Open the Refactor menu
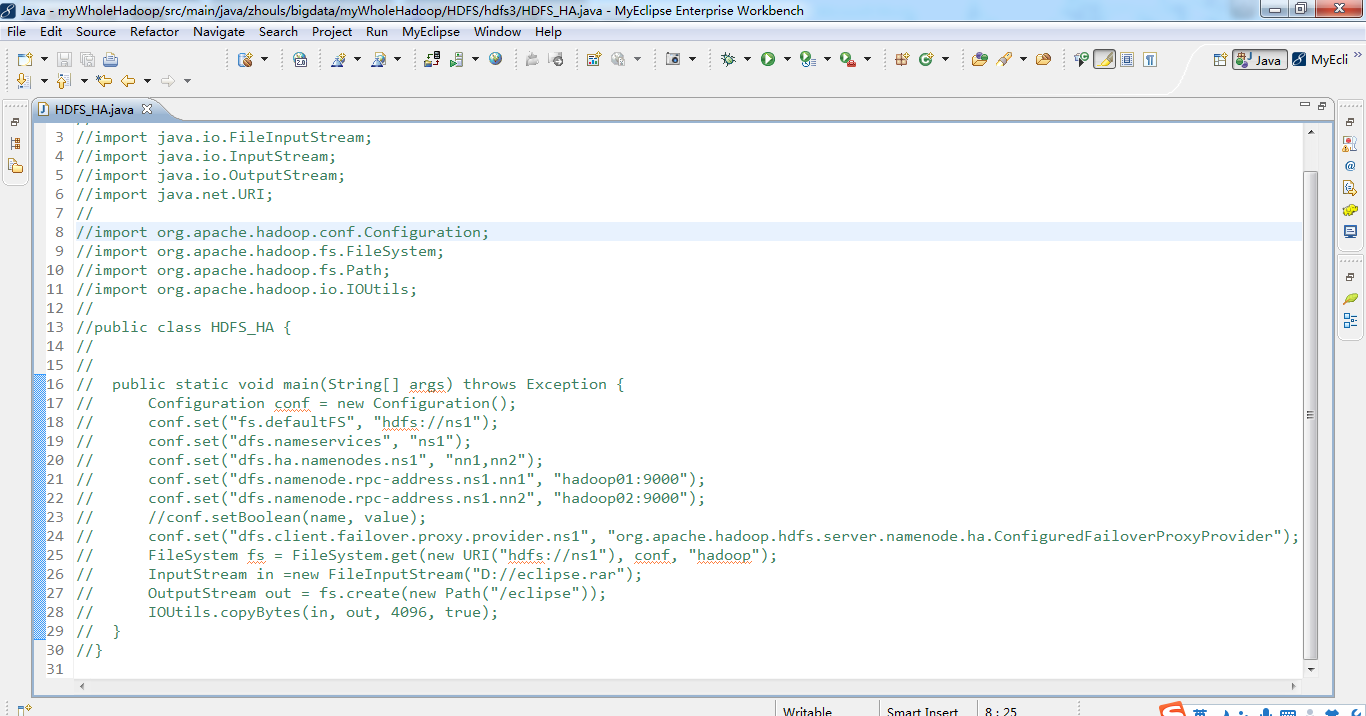Image resolution: width=1366 pixels, height=716 pixels. tap(155, 31)
